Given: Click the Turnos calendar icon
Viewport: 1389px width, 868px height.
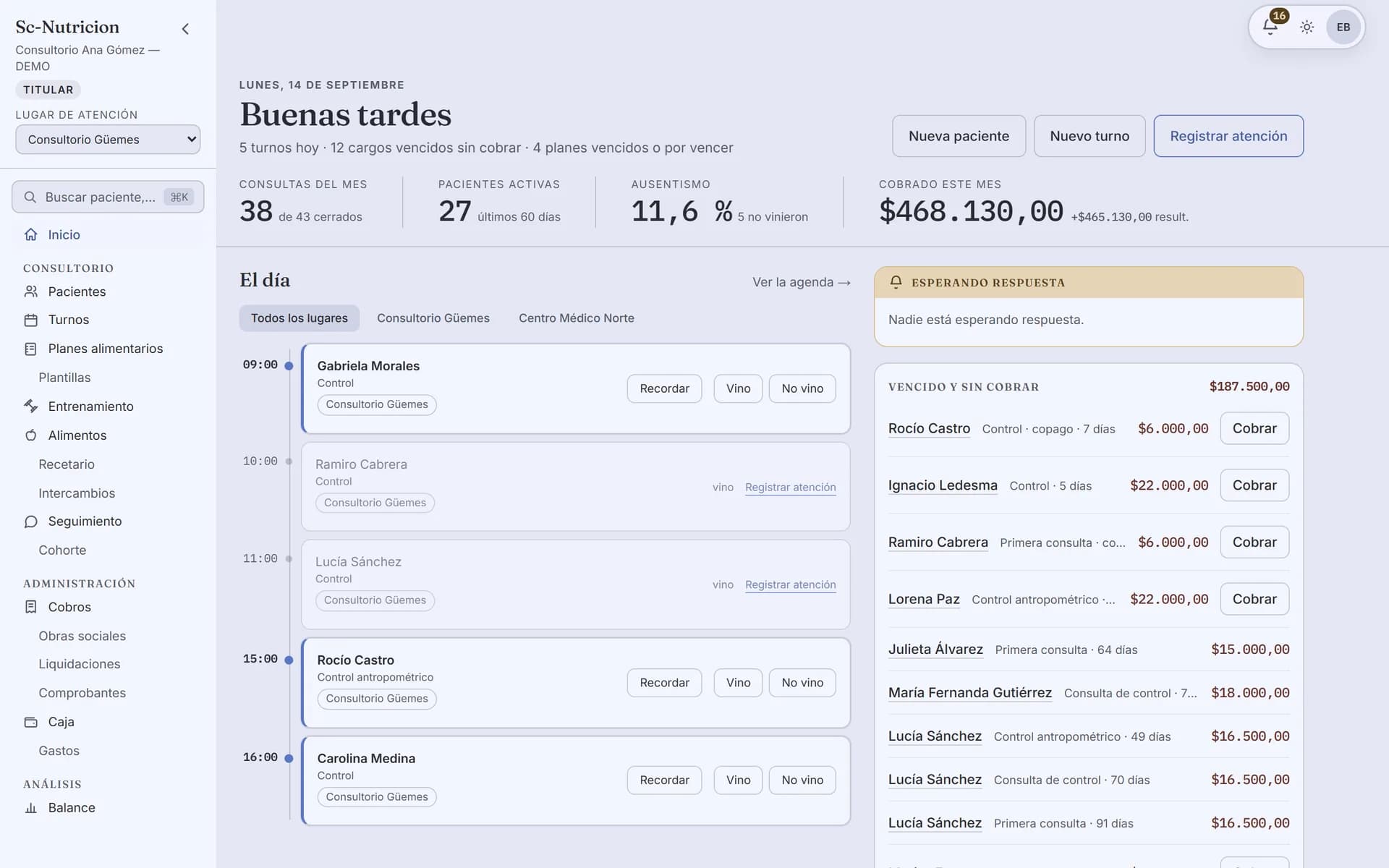Looking at the screenshot, I should [x=30, y=320].
